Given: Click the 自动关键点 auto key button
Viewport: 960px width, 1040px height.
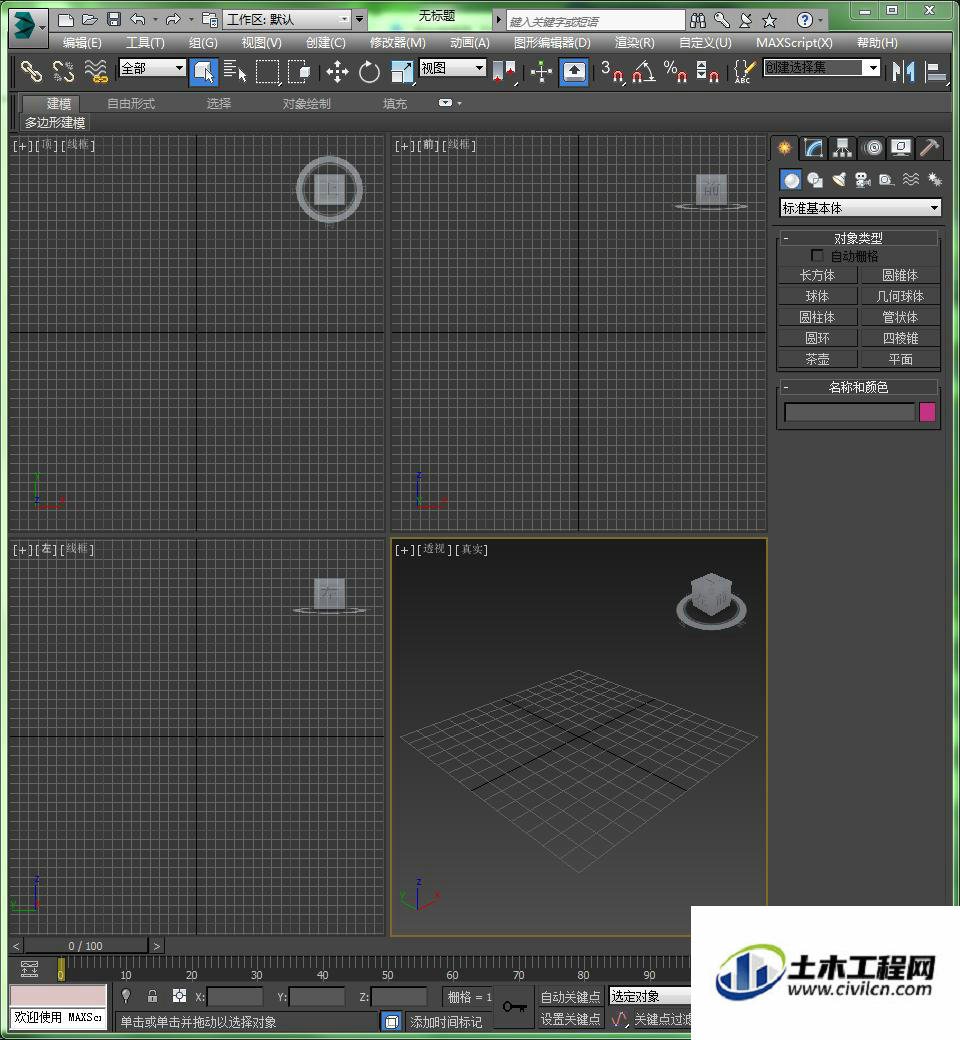Looking at the screenshot, I should pyautogui.click(x=570, y=996).
